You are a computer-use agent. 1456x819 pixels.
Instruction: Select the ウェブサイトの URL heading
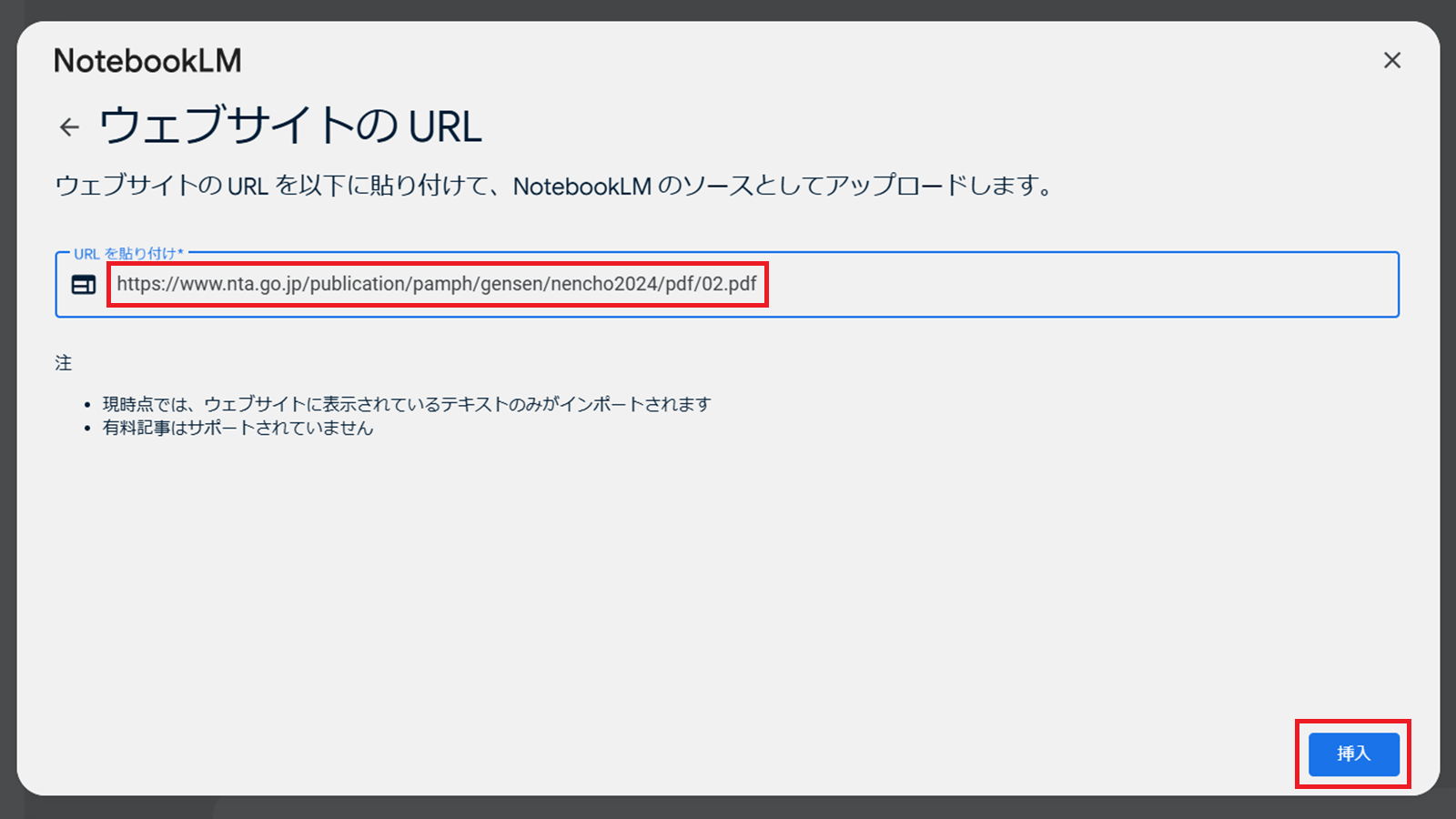pos(291,126)
